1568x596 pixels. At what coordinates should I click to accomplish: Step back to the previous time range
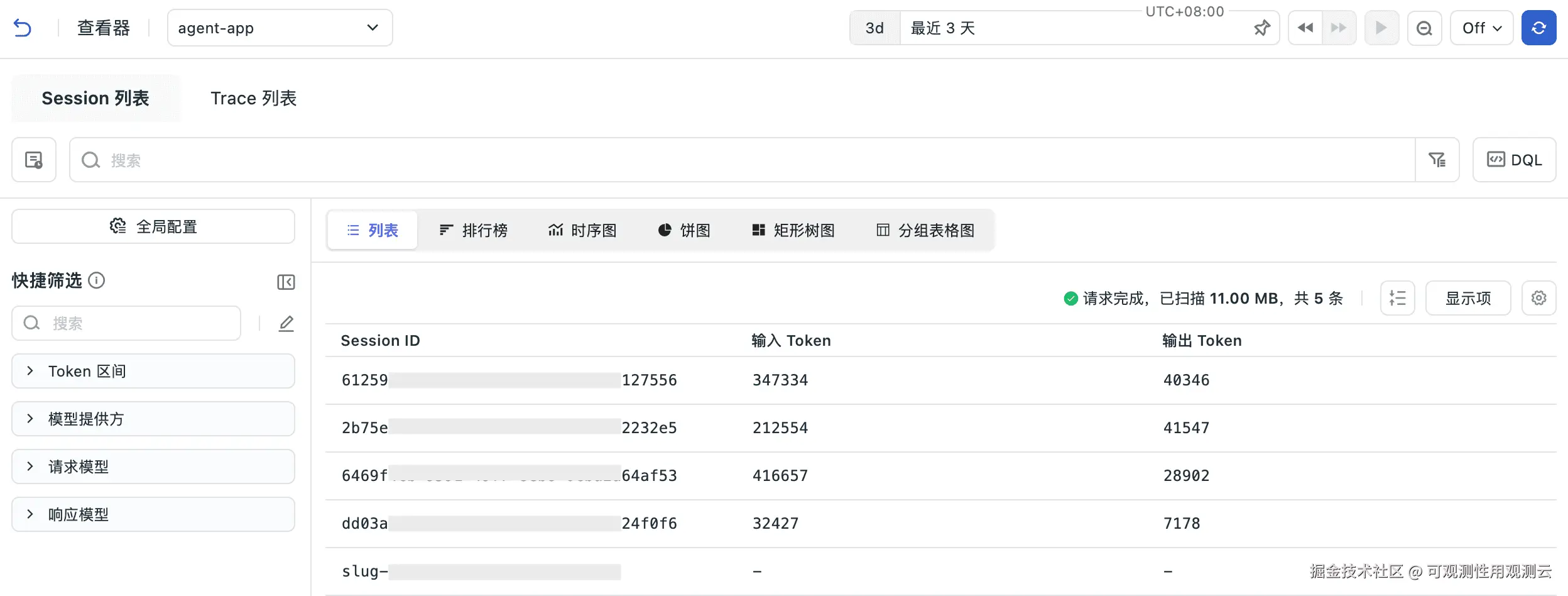[x=1305, y=28]
